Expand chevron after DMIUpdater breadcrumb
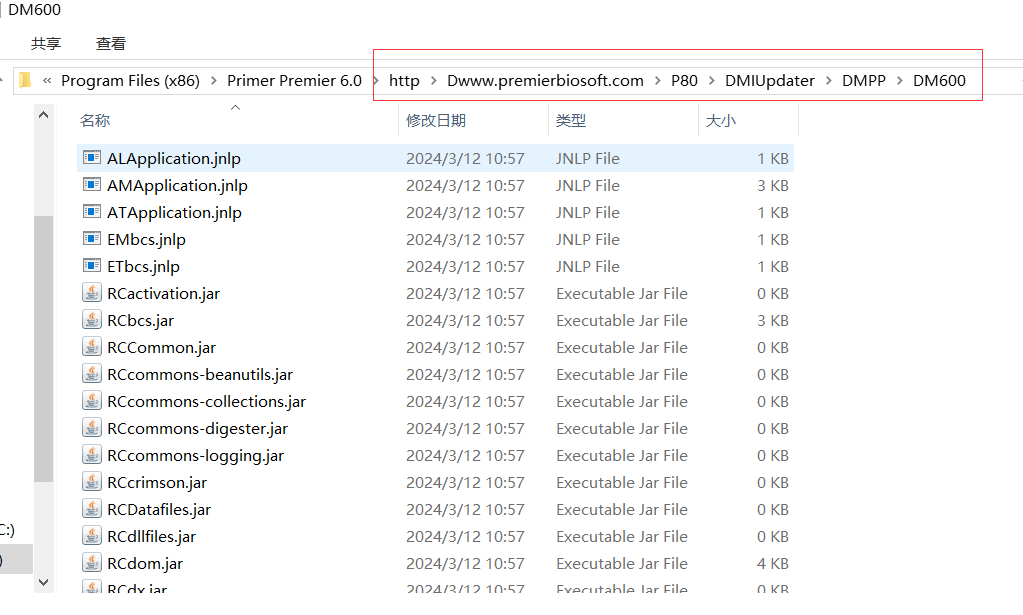Viewport: 1023px width, 615px height. click(829, 80)
